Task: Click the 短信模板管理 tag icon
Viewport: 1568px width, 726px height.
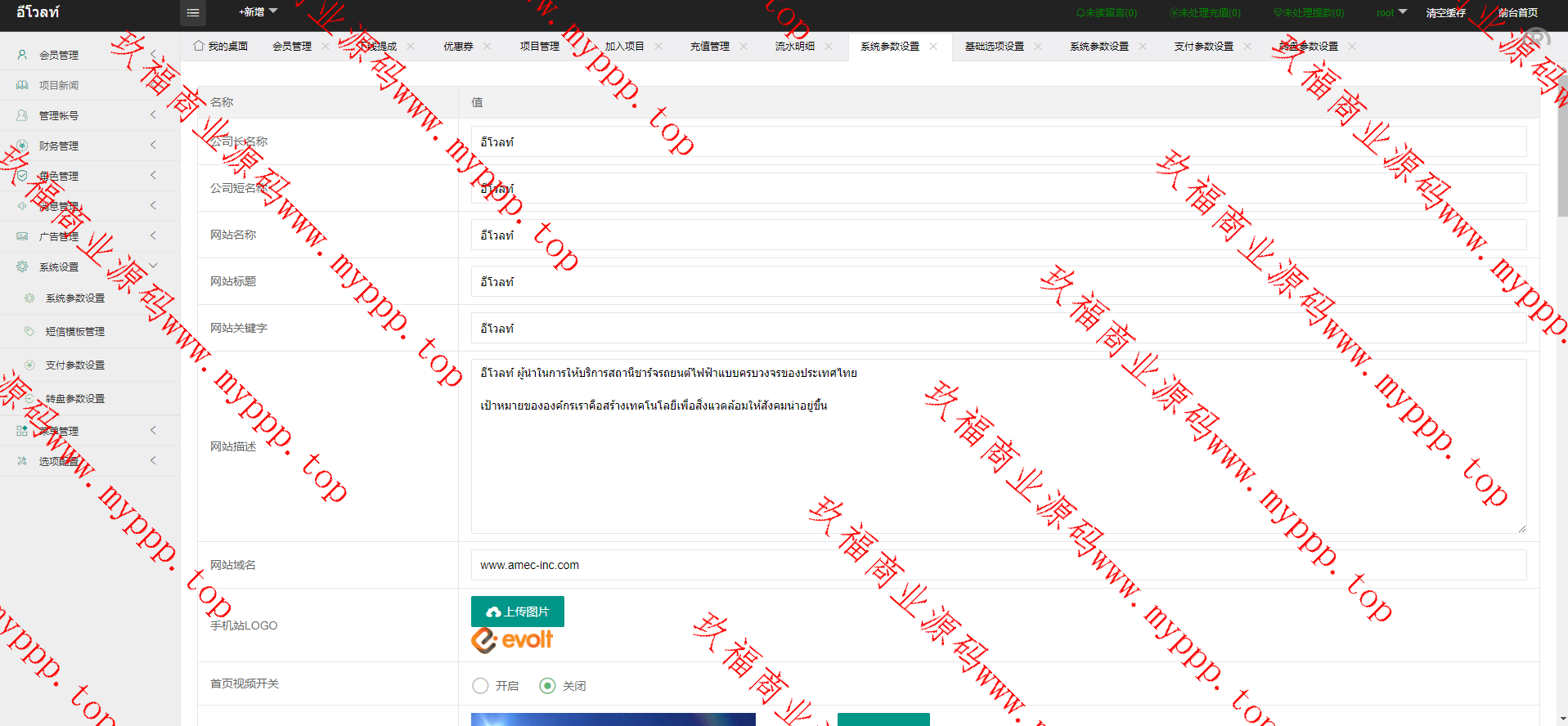Action: coord(29,331)
